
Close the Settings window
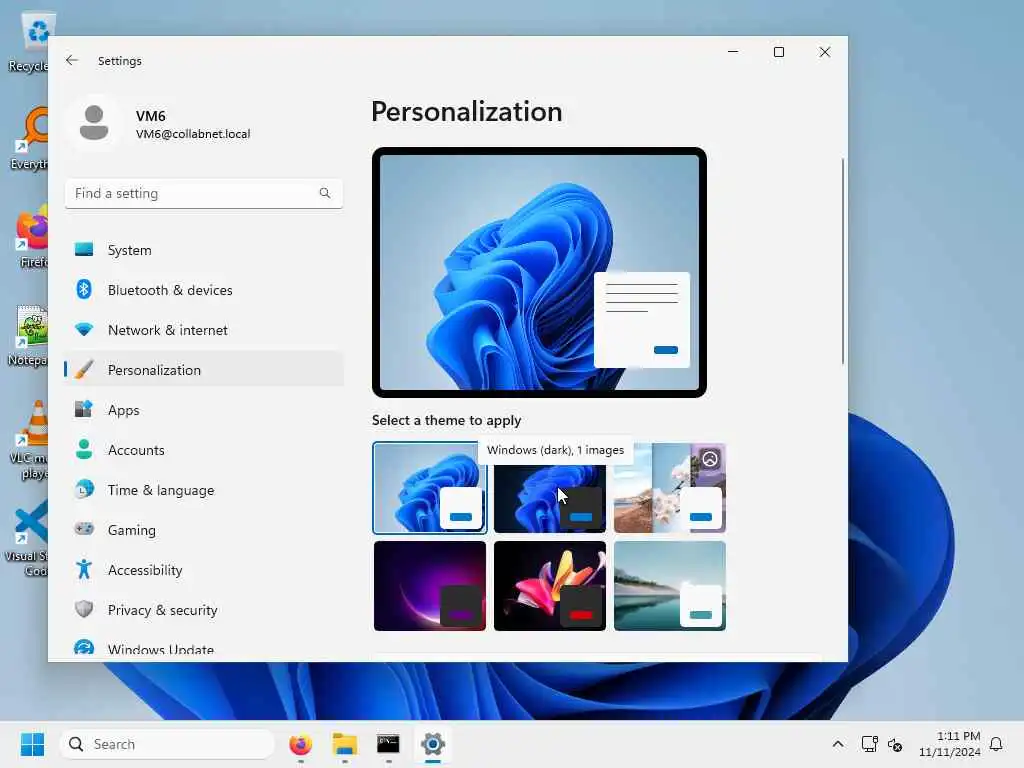coord(825,52)
